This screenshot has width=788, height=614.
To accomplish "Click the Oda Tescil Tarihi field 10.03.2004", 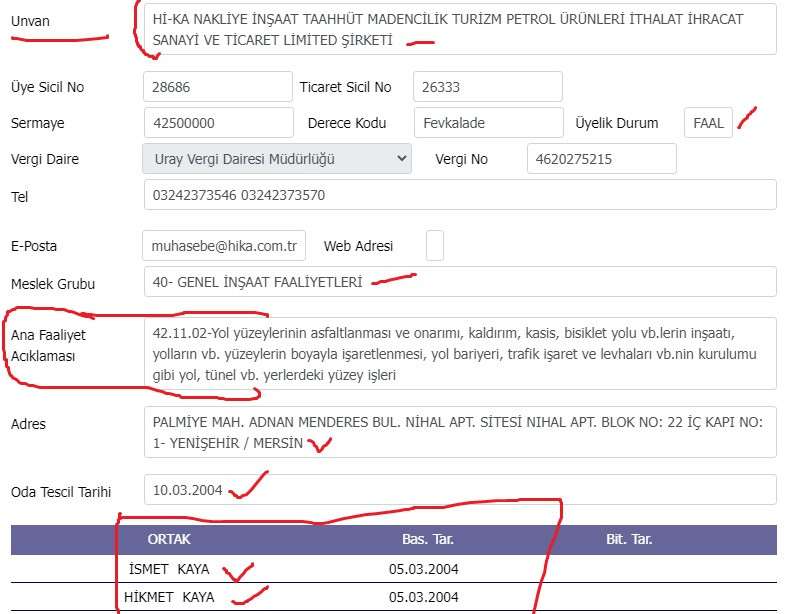I will (460, 489).
